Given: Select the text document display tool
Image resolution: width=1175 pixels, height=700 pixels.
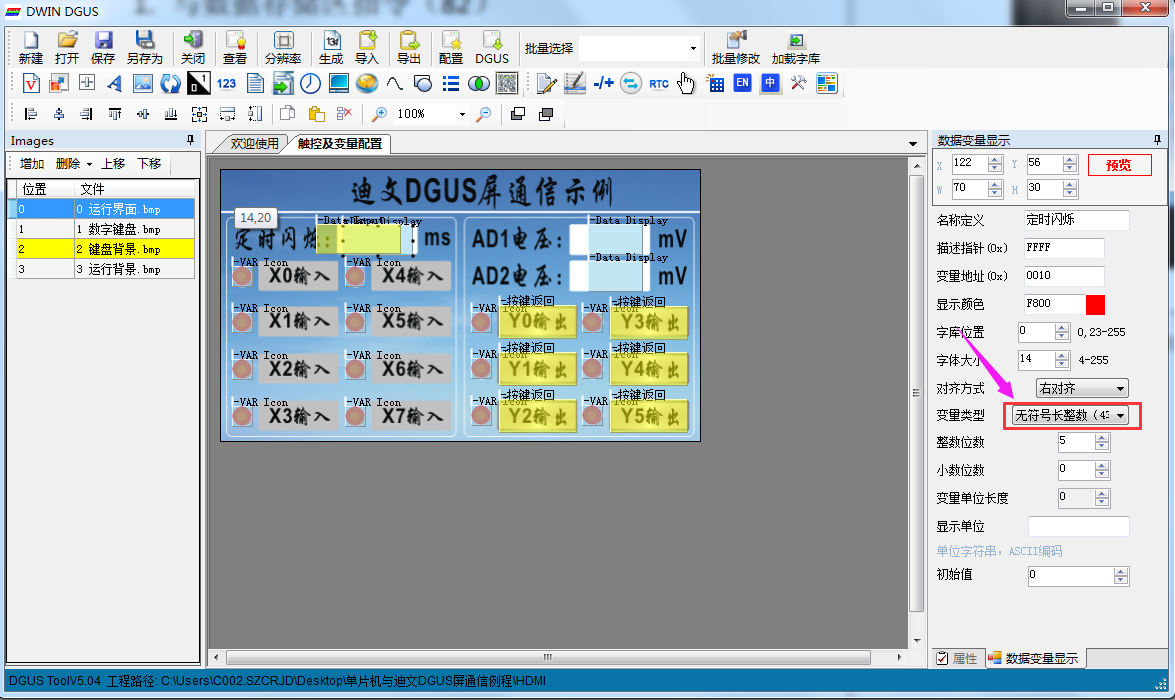Looking at the screenshot, I should coord(255,83).
